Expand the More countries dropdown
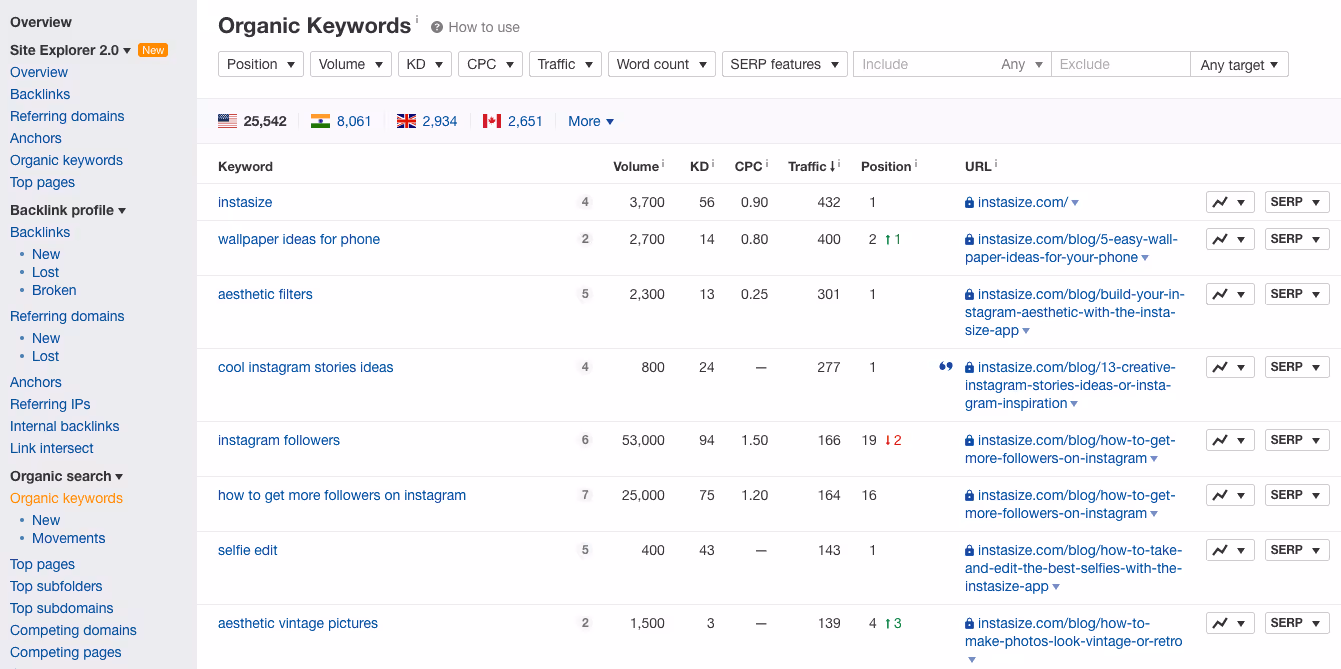This screenshot has height=669, width=1341. (x=591, y=121)
